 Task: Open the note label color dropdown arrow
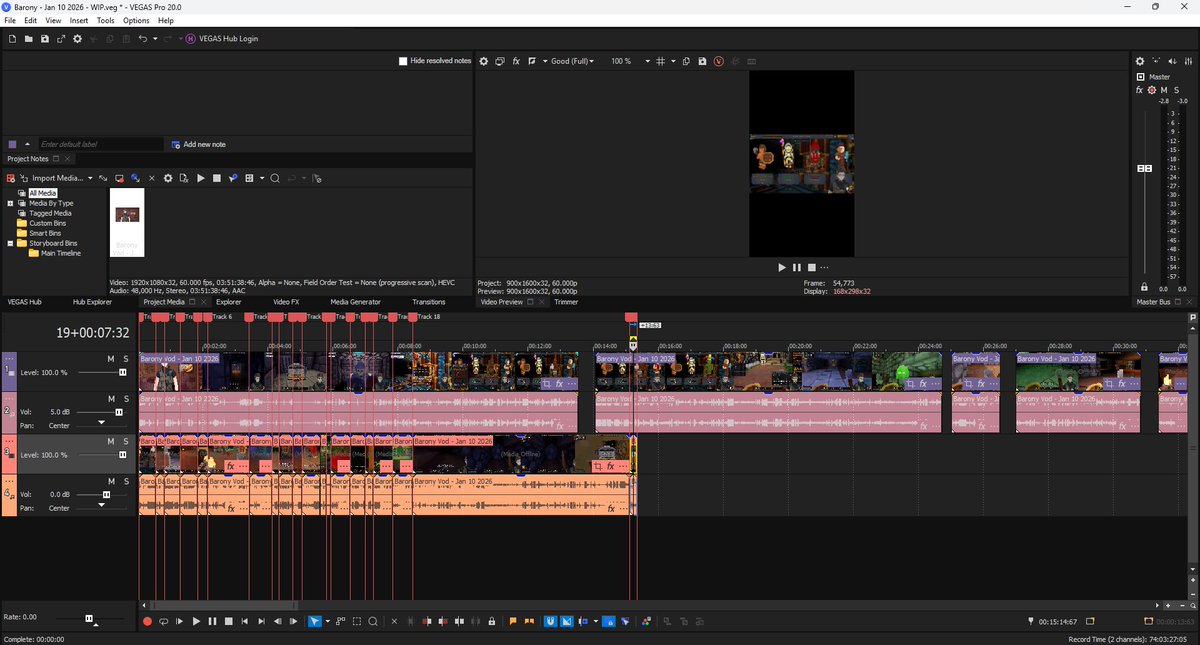[28, 144]
